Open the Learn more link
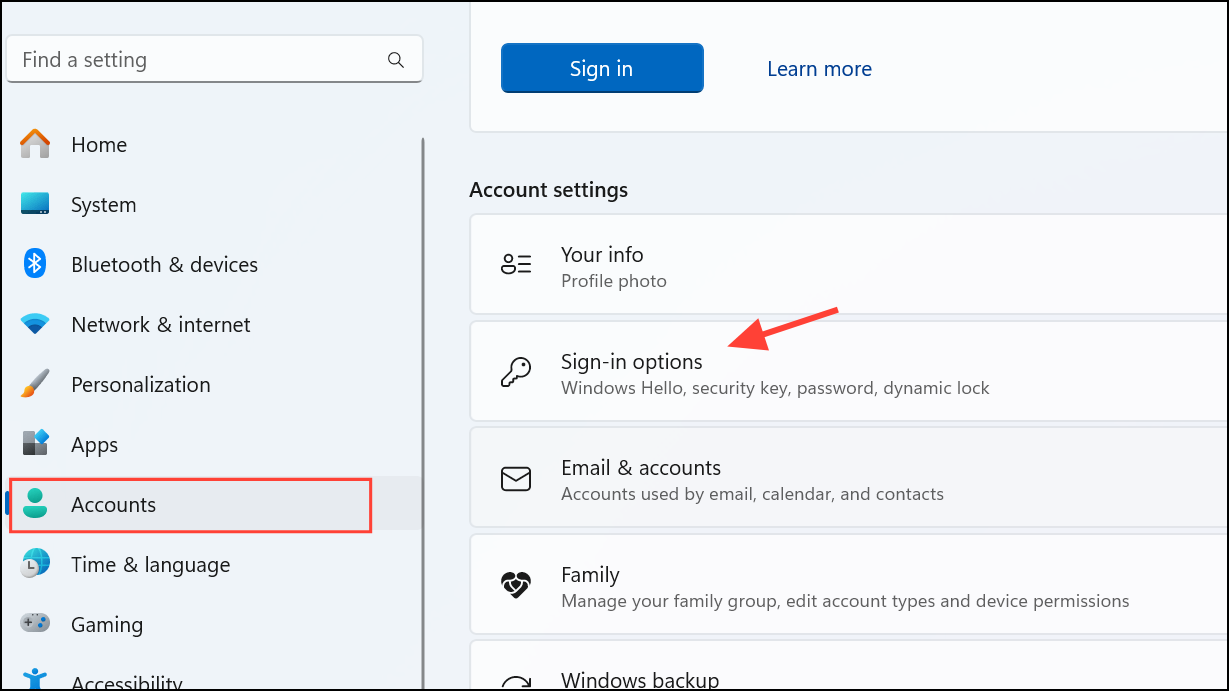Screen dimensions: 1229x691 pos(819,68)
